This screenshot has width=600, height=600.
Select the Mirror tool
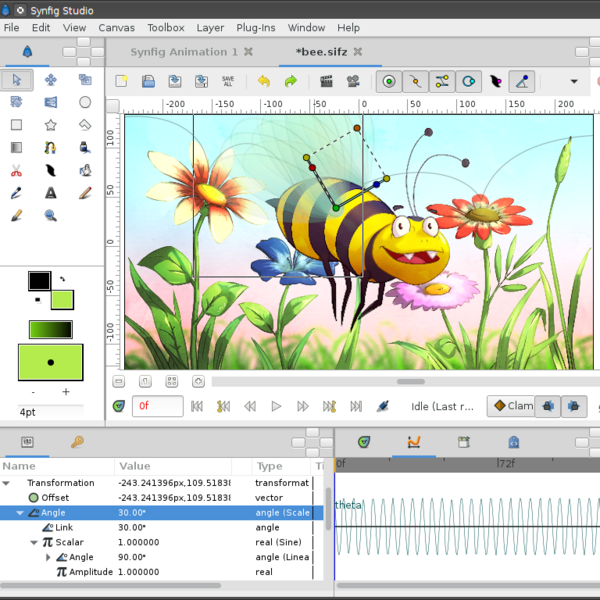51,102
